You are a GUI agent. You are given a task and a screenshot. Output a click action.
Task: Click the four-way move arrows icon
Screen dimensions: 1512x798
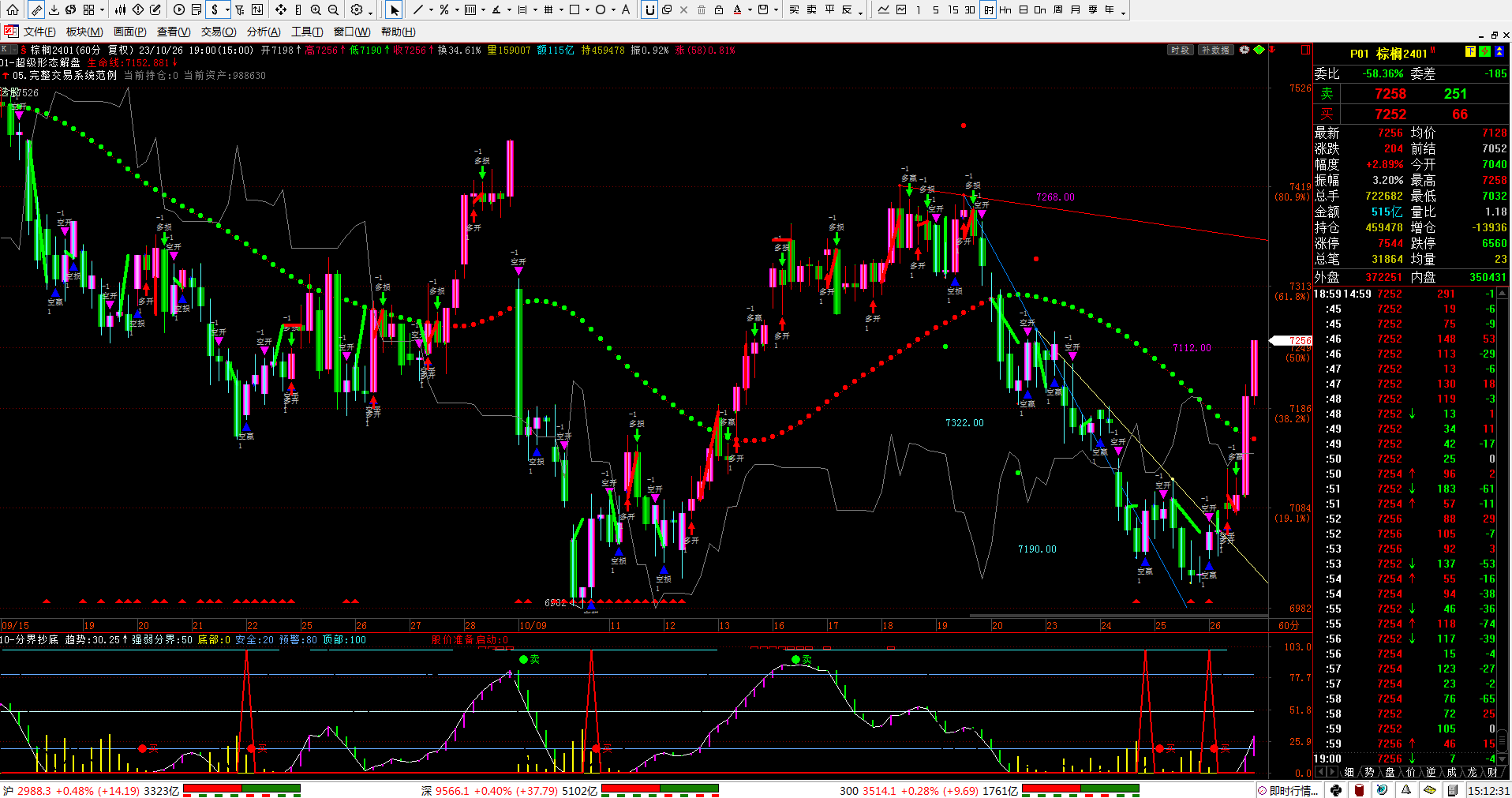pos(281,9)
